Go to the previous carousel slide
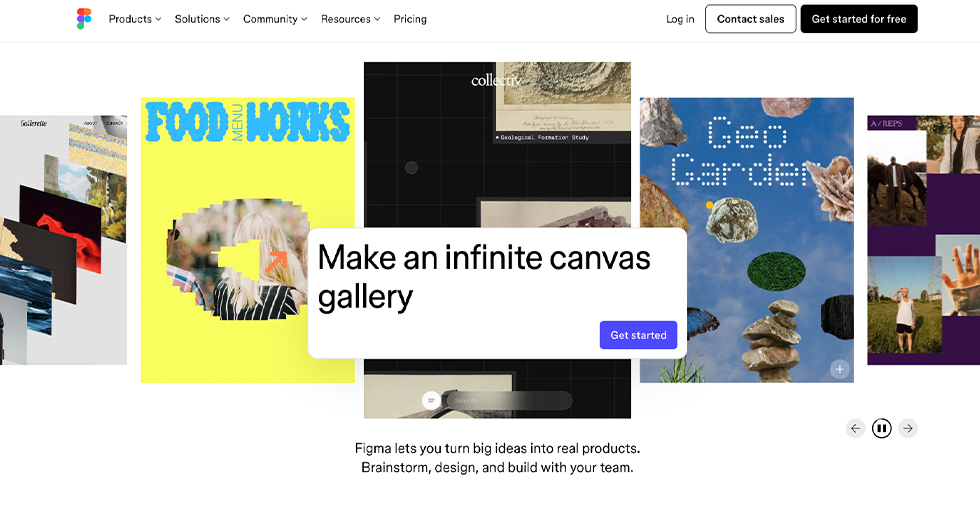The width and height of the screenshot is (980, 516). (x=855, y=428)
